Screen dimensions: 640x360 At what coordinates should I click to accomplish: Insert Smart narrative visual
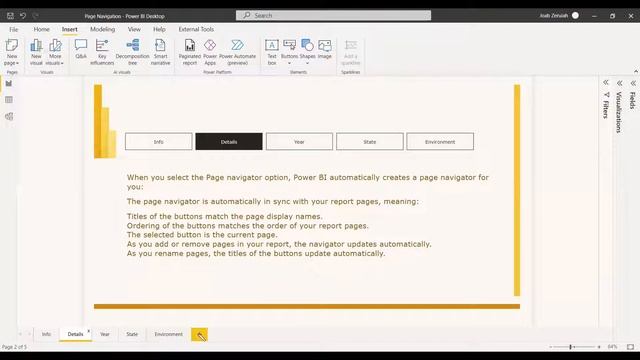160,52
